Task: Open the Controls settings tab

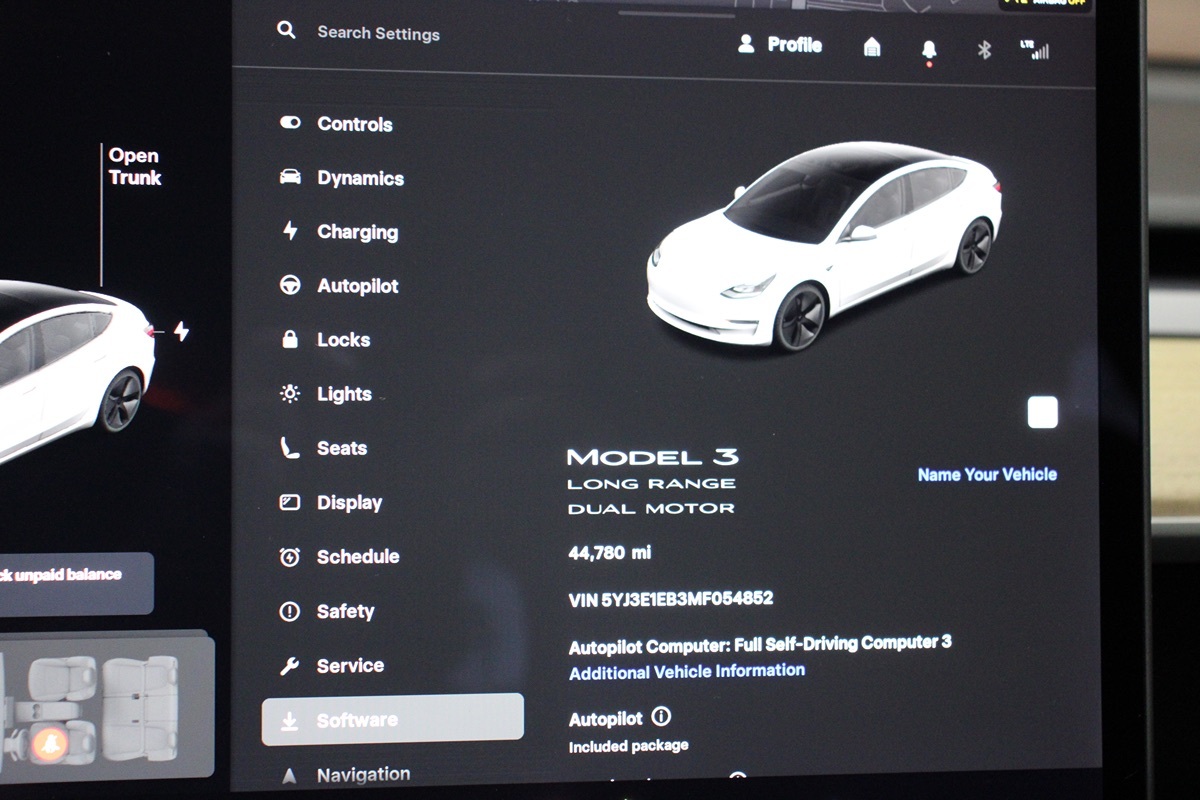Action: 354,124
